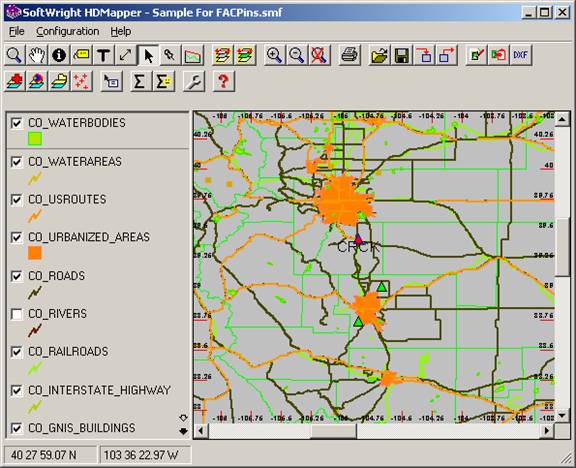The height and width of the screenshot is (468, 576).
Task: Click the Zoom Out magnifier
Action: 296,55
